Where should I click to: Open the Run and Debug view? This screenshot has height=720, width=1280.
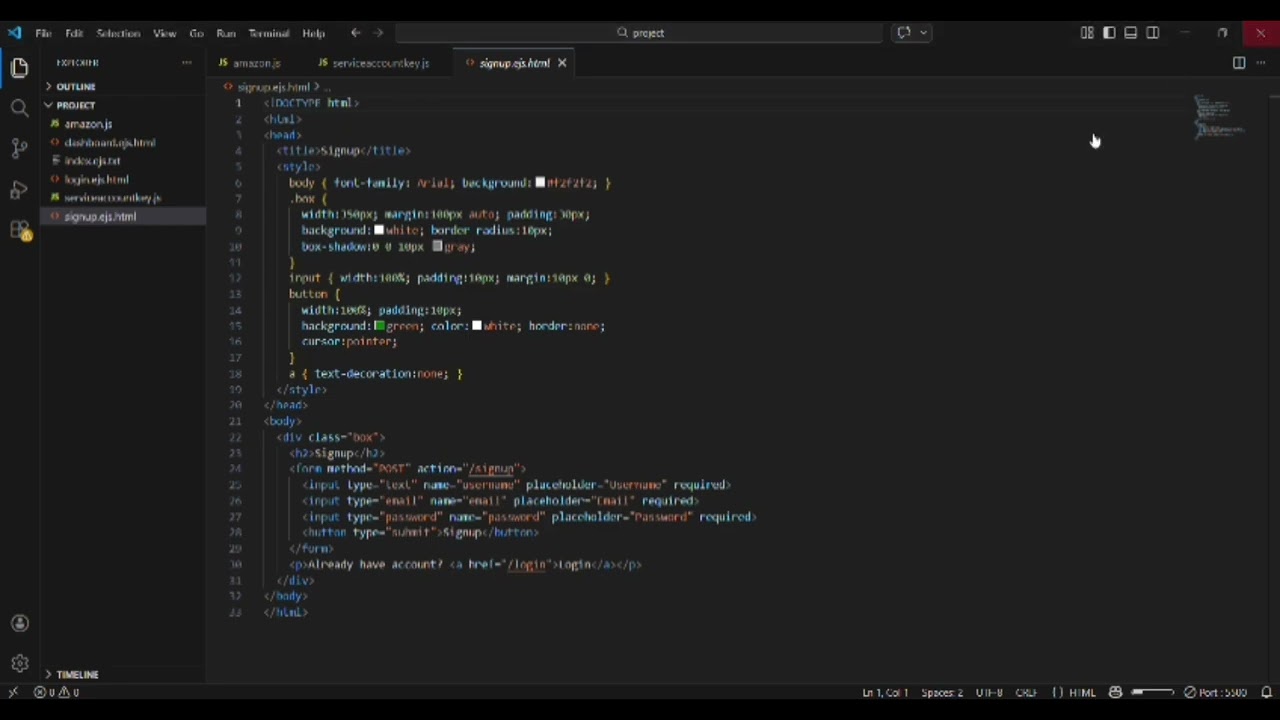point(19,190)
